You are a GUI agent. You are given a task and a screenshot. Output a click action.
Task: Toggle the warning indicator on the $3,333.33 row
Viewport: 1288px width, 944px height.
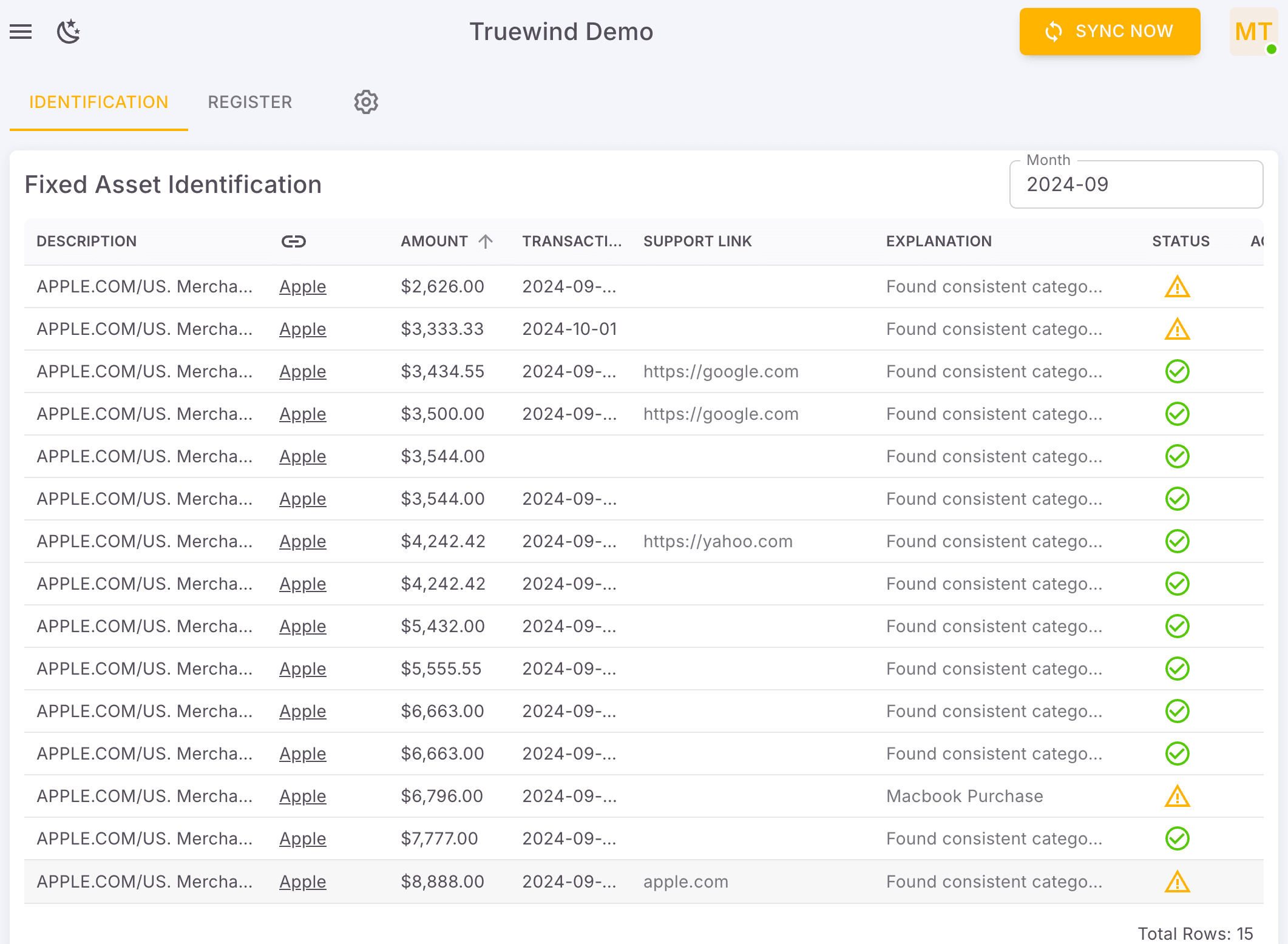click(x=1176, y=329)
